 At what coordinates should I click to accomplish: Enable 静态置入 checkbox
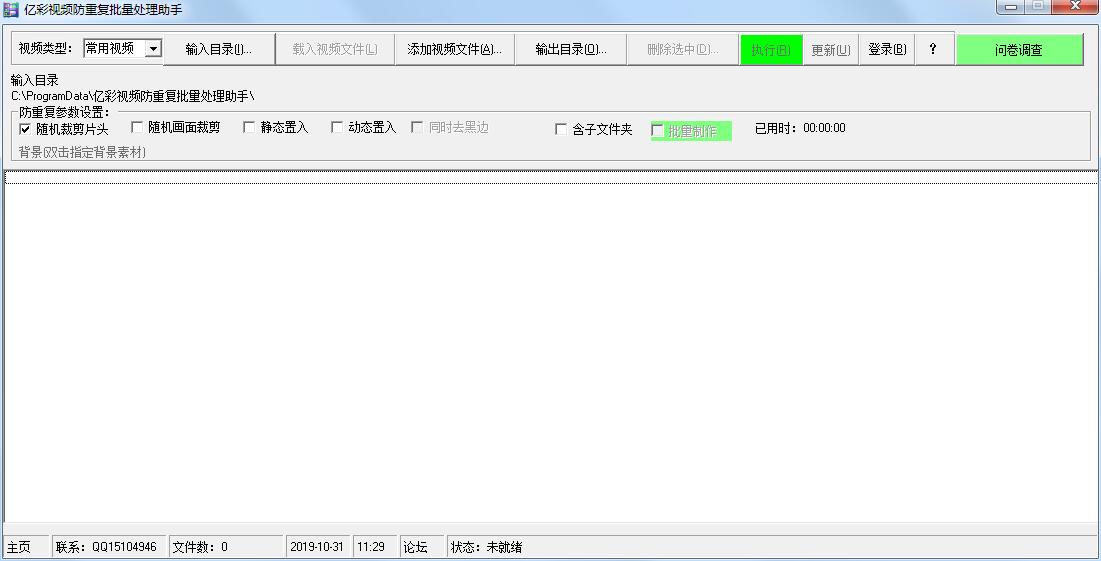[x=250, y=128]
